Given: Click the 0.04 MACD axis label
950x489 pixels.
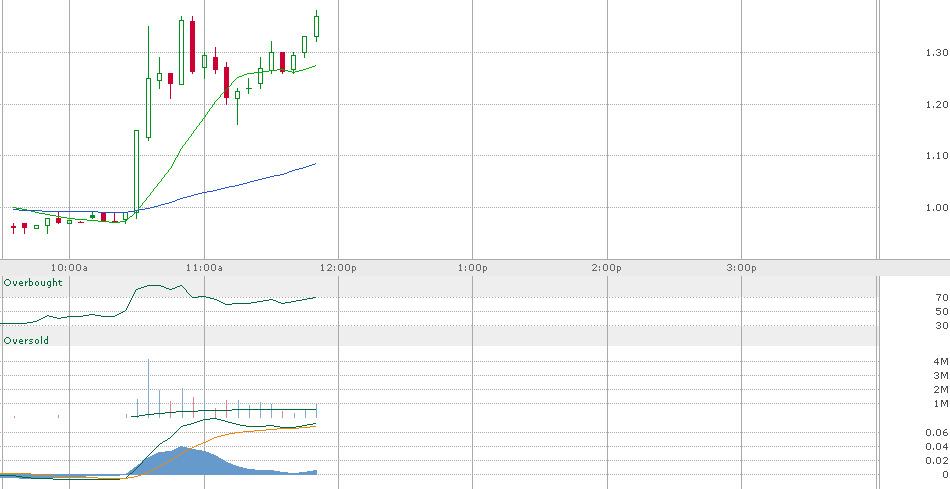Looking at the screenshot, I should point(937,447).
